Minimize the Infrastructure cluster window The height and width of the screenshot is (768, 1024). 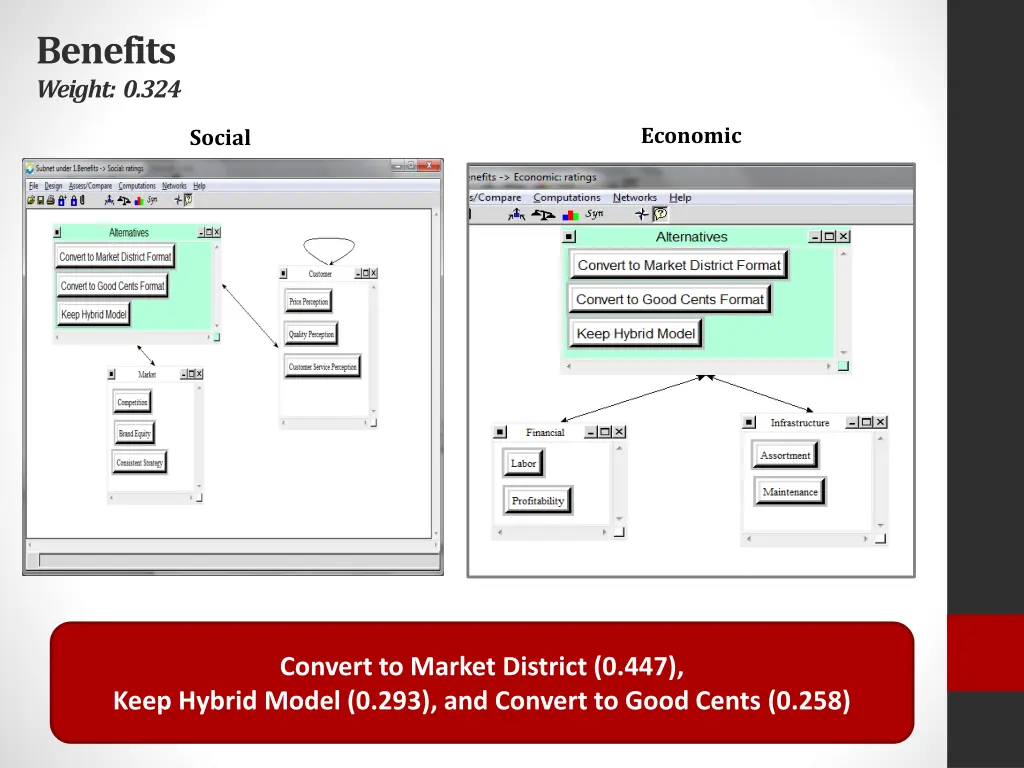(853, 423)
